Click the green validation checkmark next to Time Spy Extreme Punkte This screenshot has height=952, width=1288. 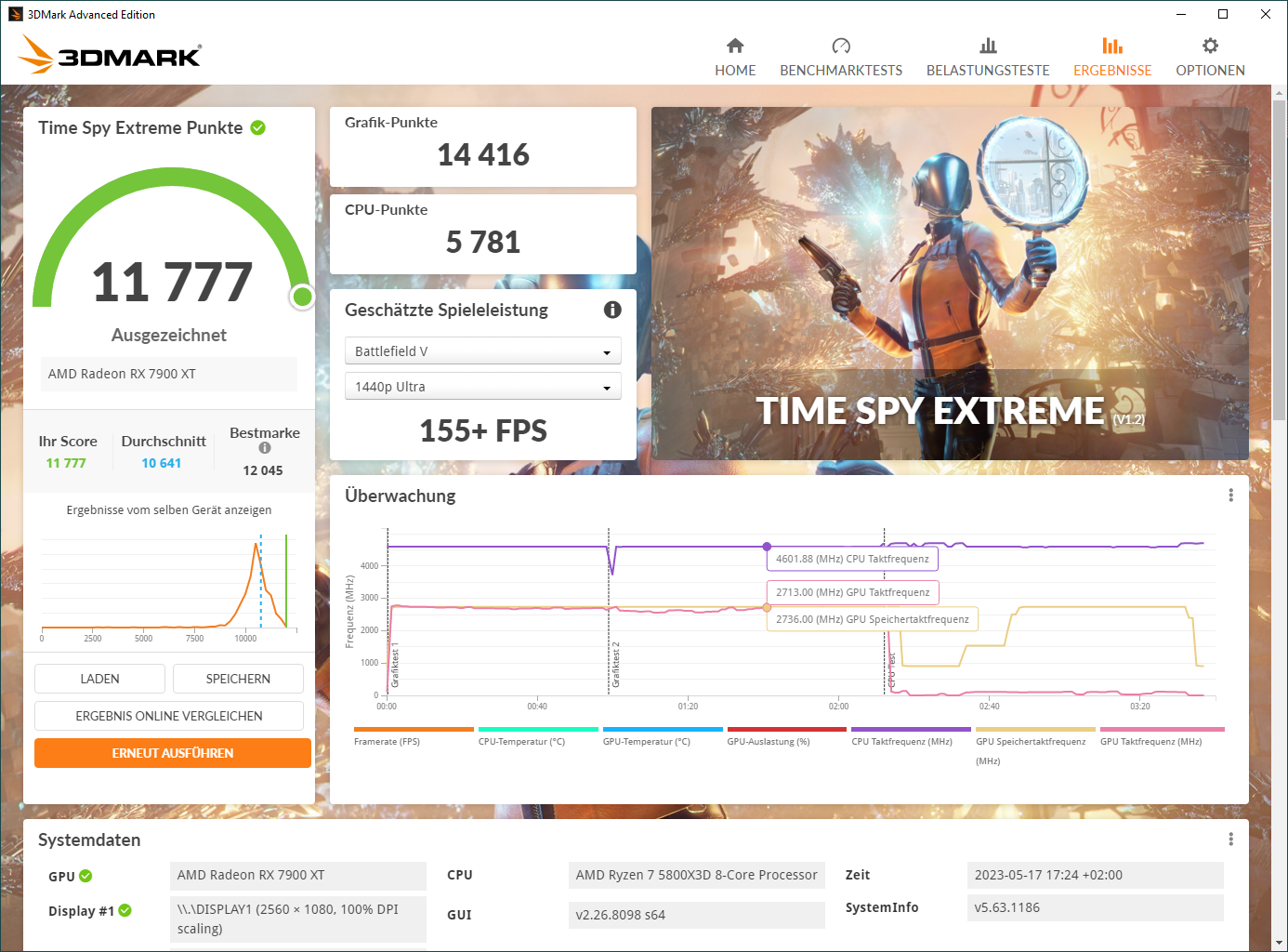tap(258, 127)
